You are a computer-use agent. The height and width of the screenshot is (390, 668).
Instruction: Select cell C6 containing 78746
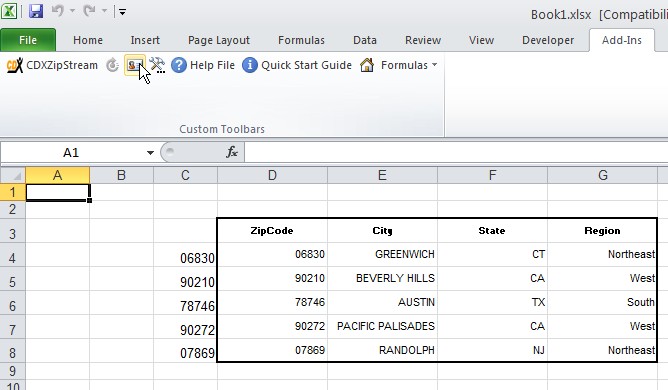[x=185, y=303]
